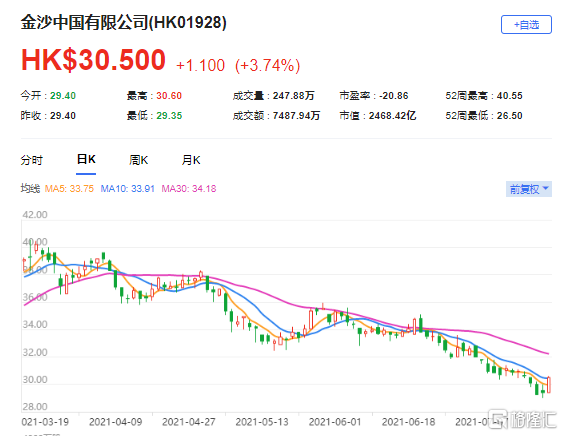The height and width of the screenshot is (436, 563).
Task: Click 今开 value 29.40
Action: click(x=63, y=96)
